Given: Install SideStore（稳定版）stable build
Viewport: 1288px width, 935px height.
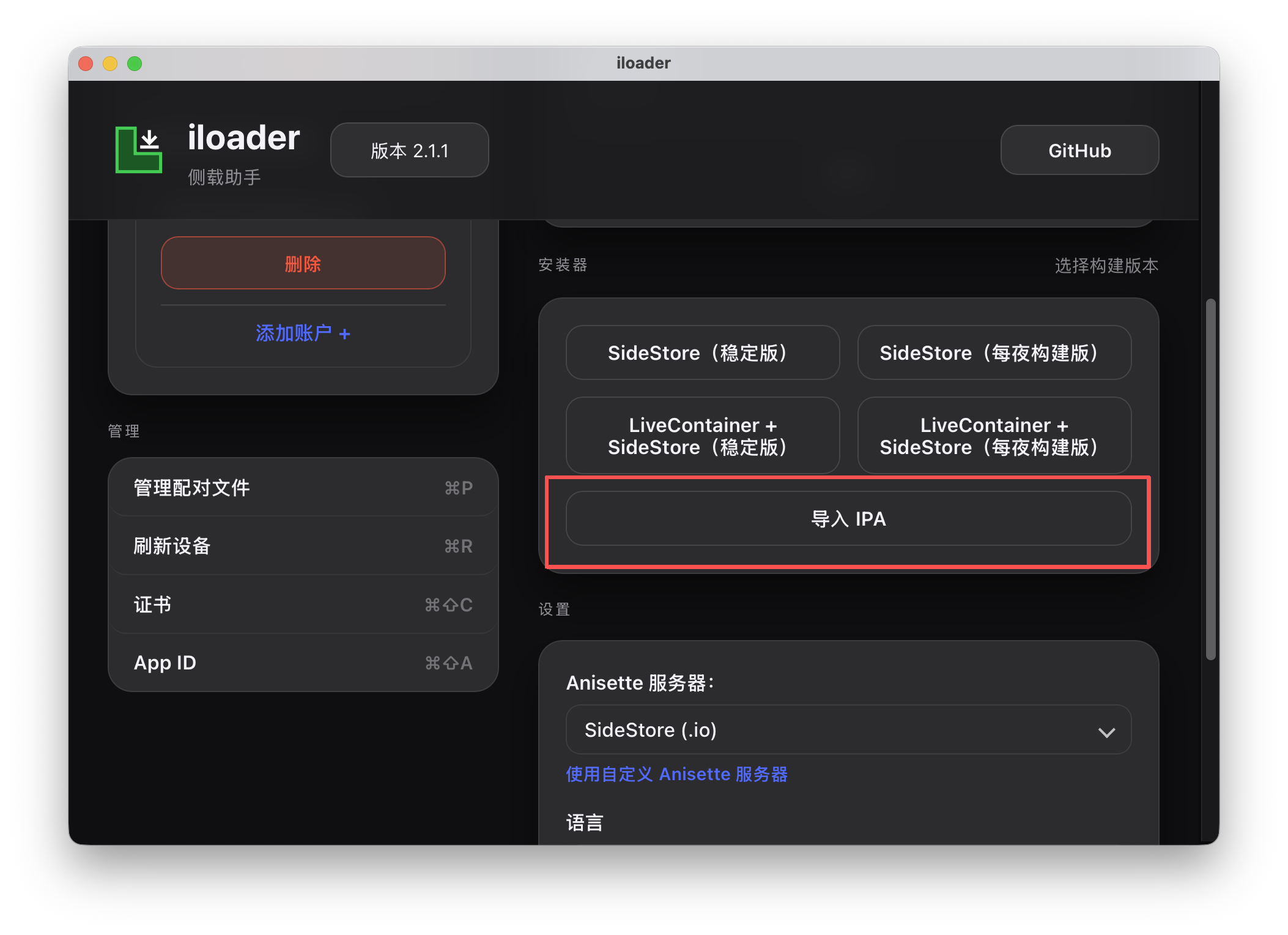Looking at the screenshot, I should [702, 353].
